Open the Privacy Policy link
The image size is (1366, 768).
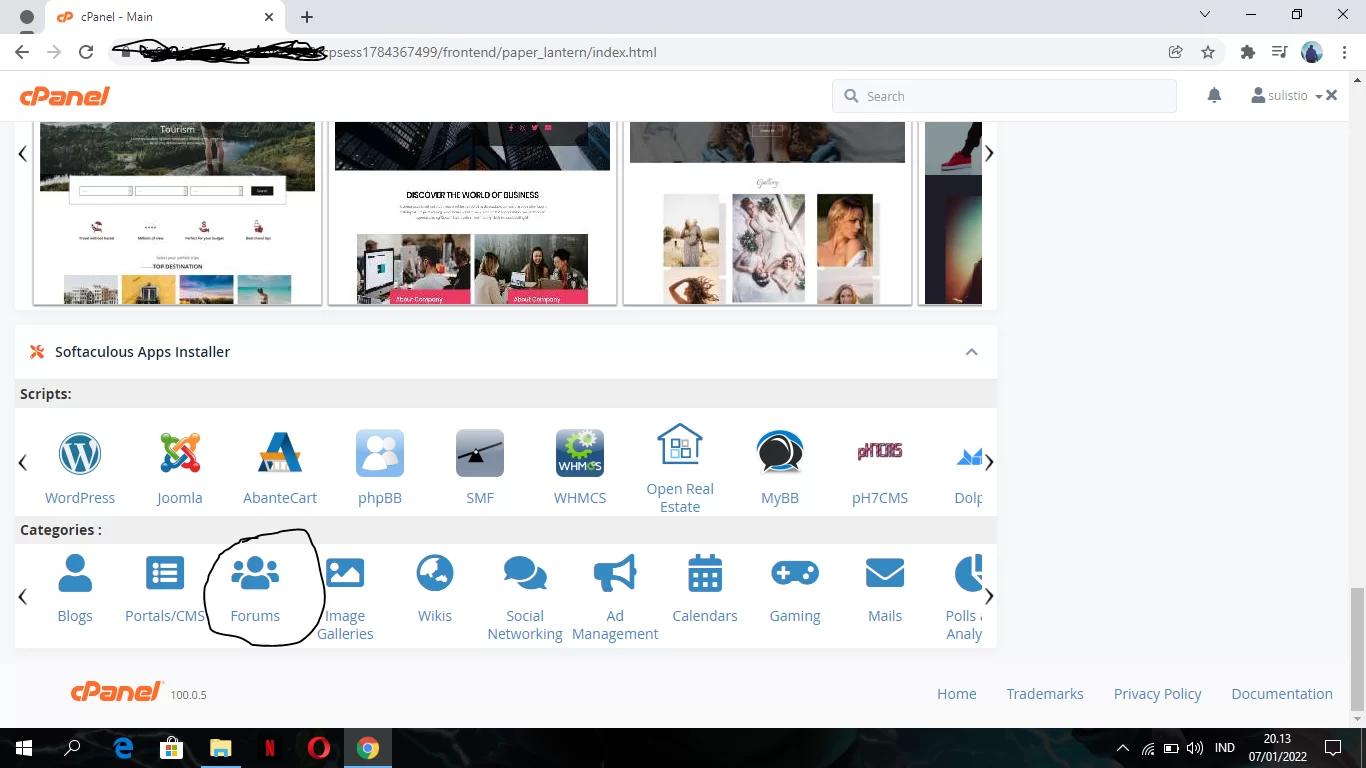pos(1157,694)
